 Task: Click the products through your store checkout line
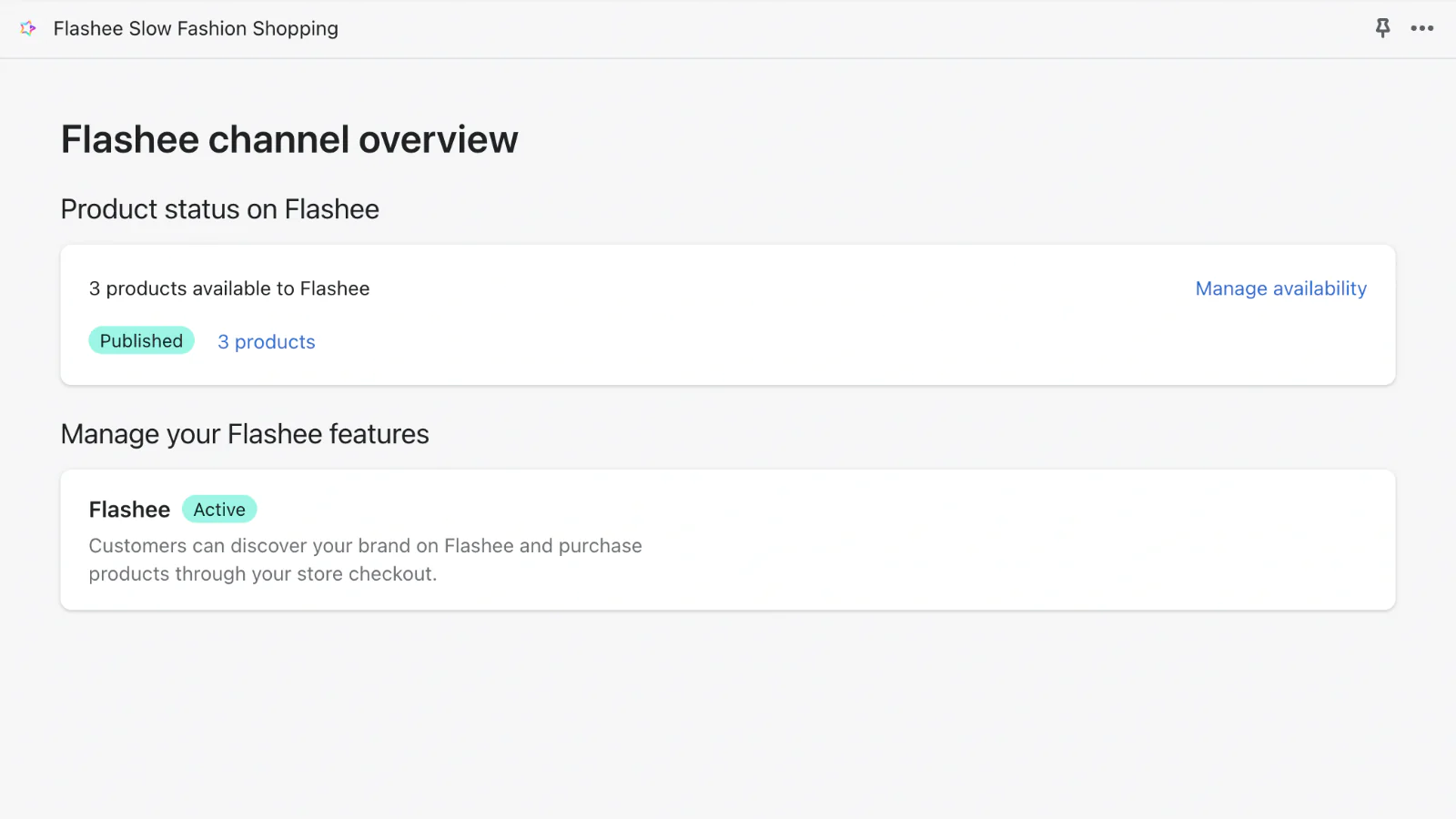coord(263,574)
